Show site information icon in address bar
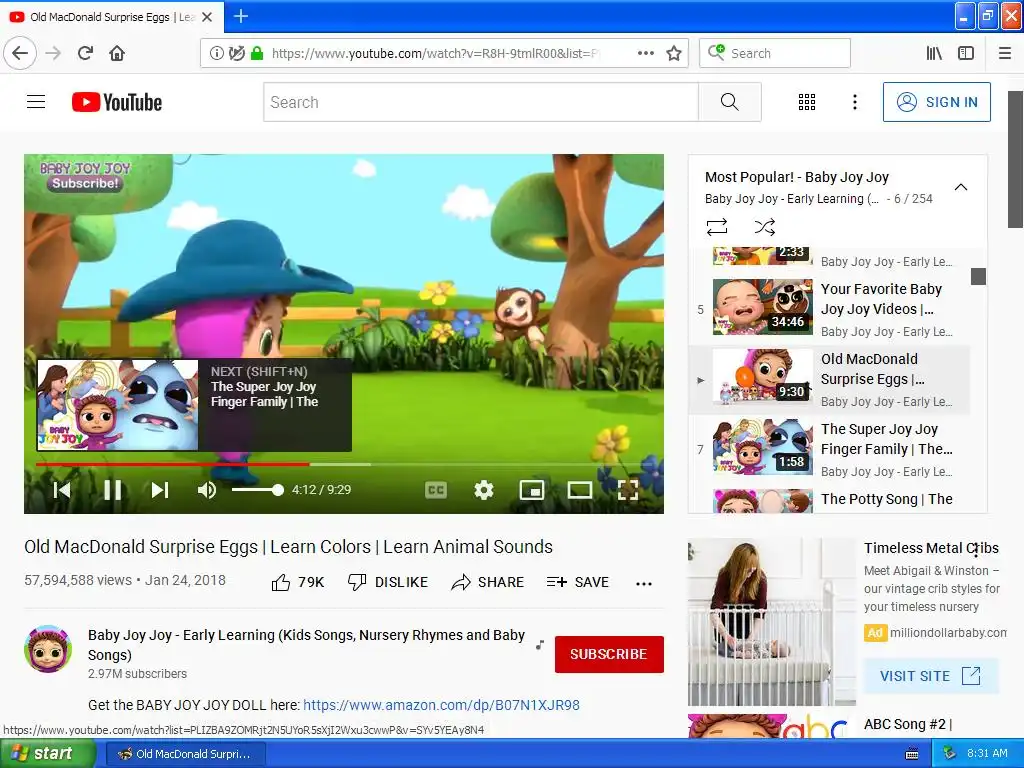The height and width of the screenshot is (768, 1024). pos(216,53)
